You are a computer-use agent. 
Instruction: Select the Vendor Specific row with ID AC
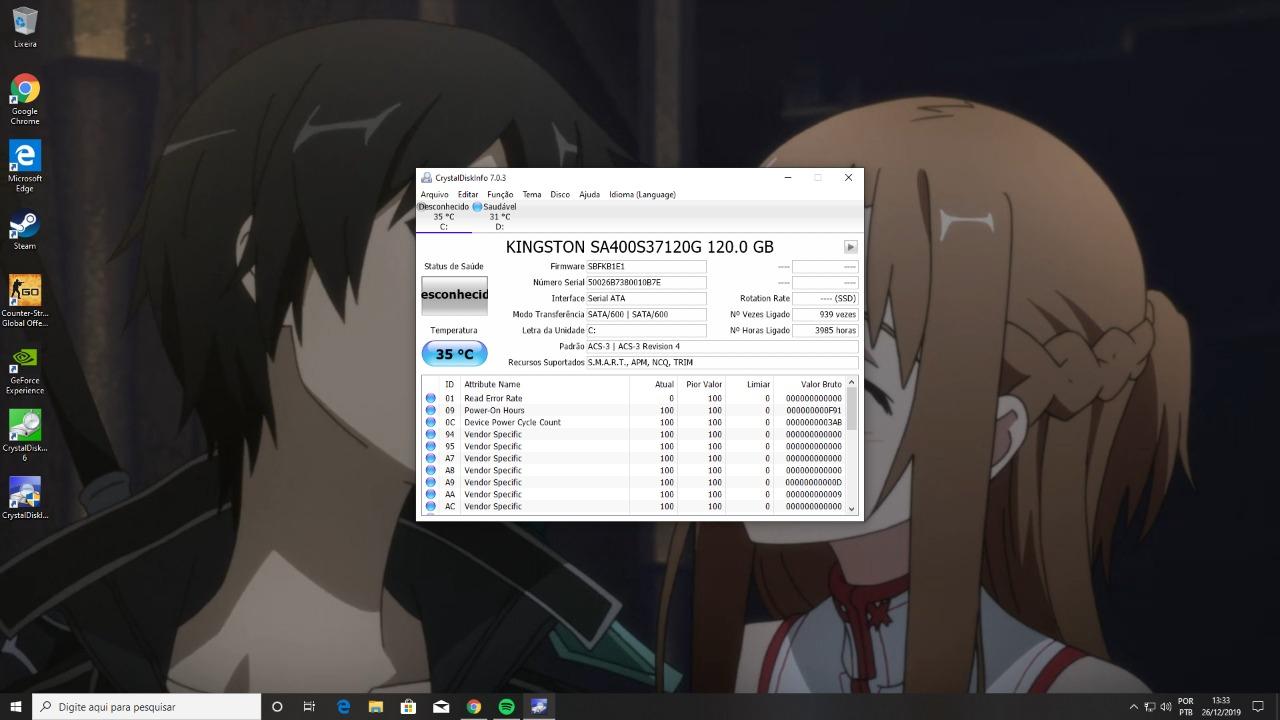click(x=634, y=506)
